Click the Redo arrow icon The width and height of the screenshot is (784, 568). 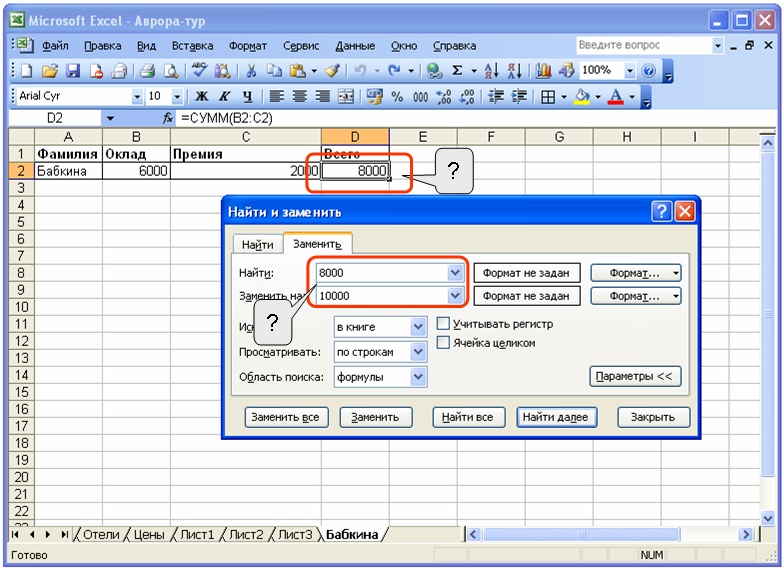point(394,71)
